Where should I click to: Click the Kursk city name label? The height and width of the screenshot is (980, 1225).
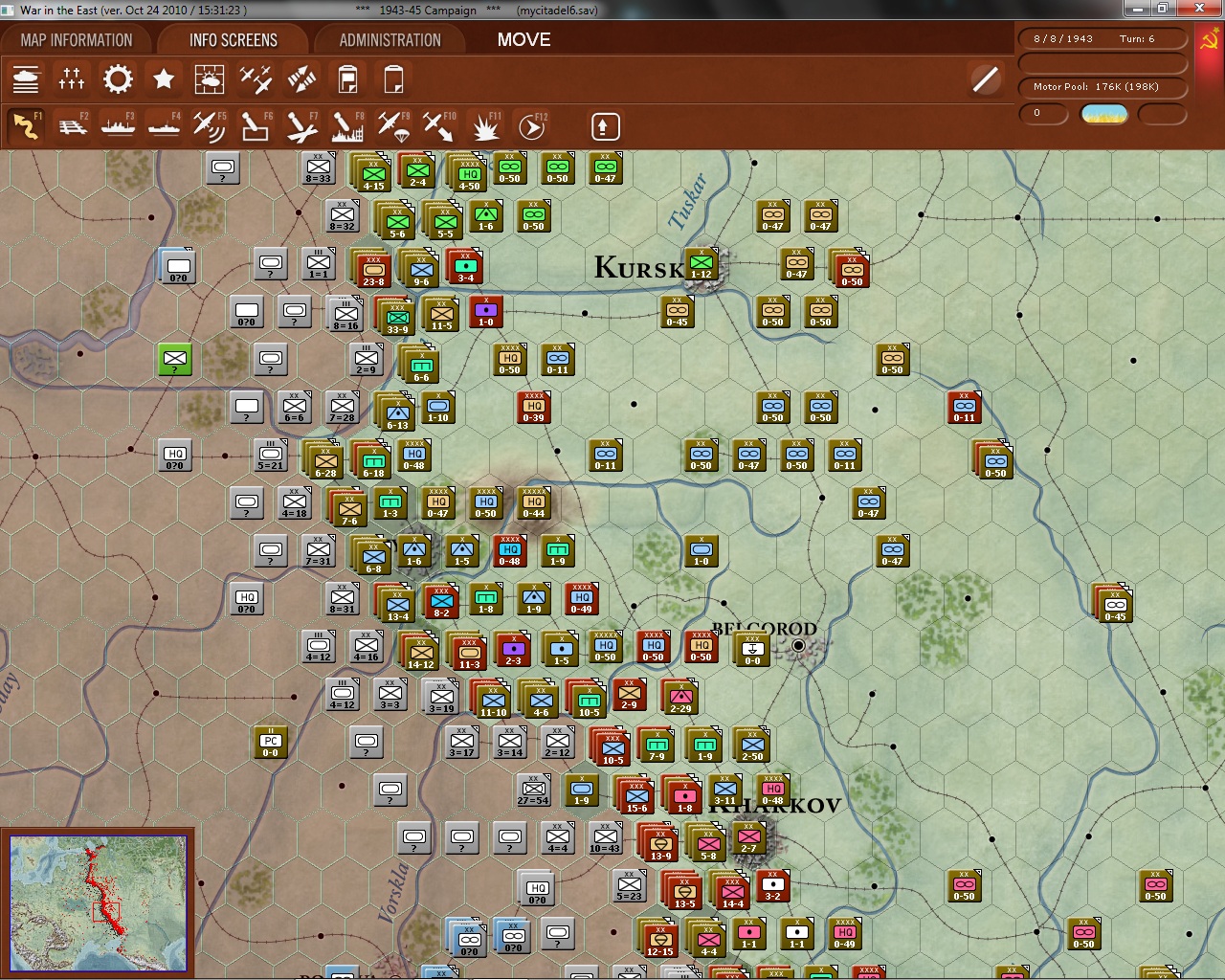(x=638, y=267)
